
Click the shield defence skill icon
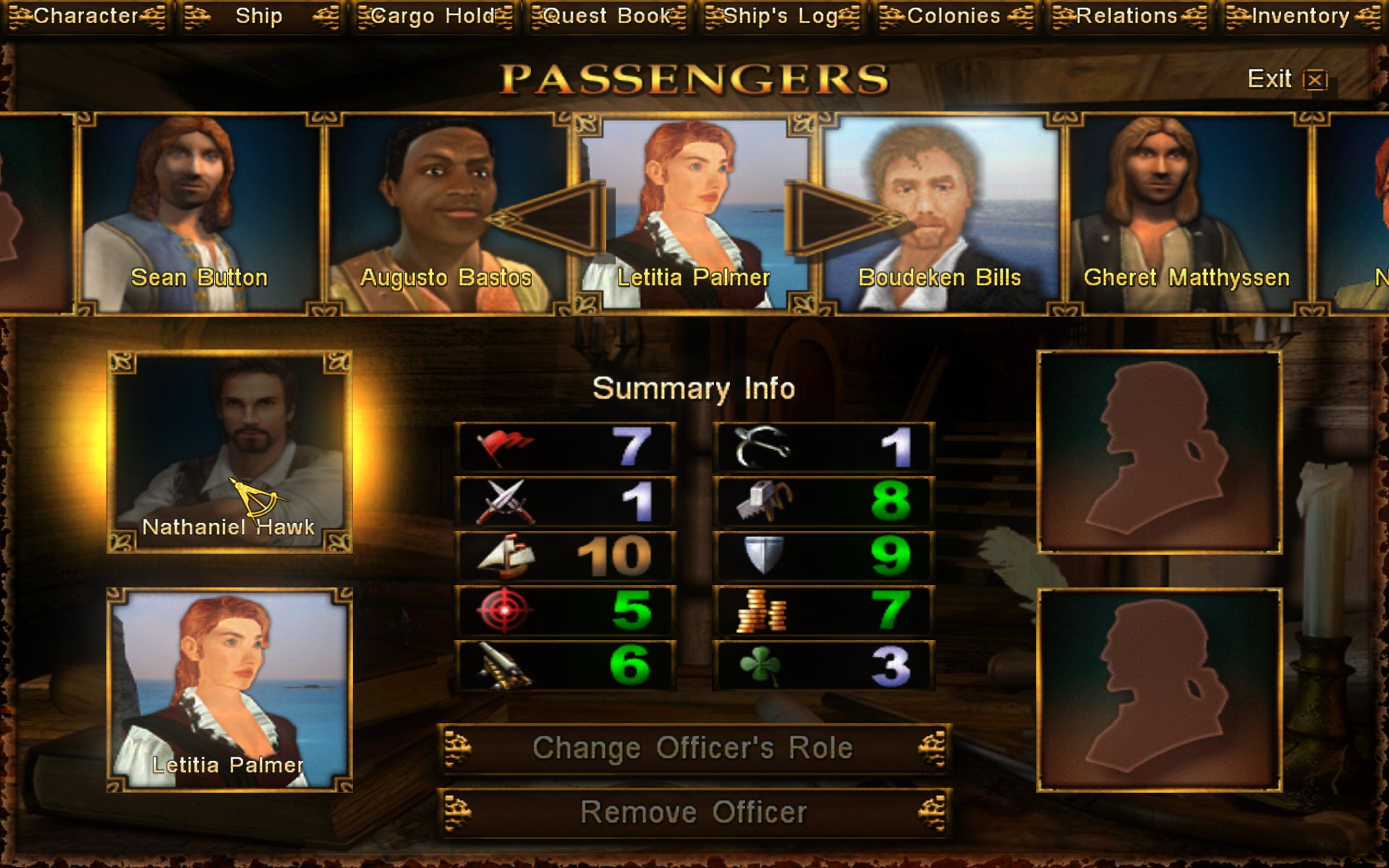coord(764,556)
